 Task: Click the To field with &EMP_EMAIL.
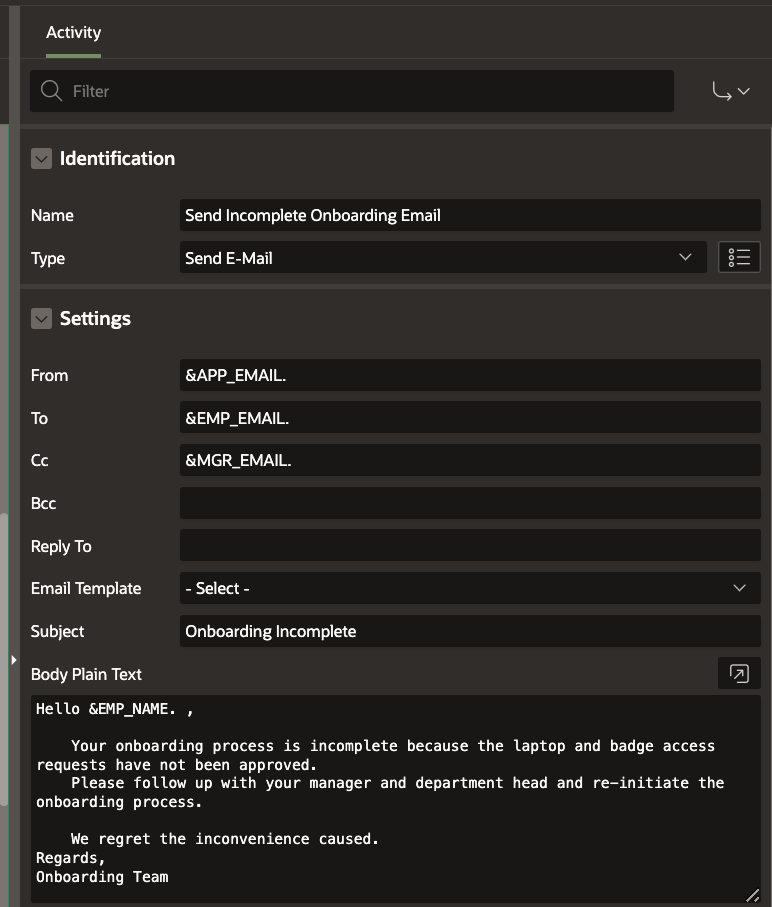(x=469, y=418)
